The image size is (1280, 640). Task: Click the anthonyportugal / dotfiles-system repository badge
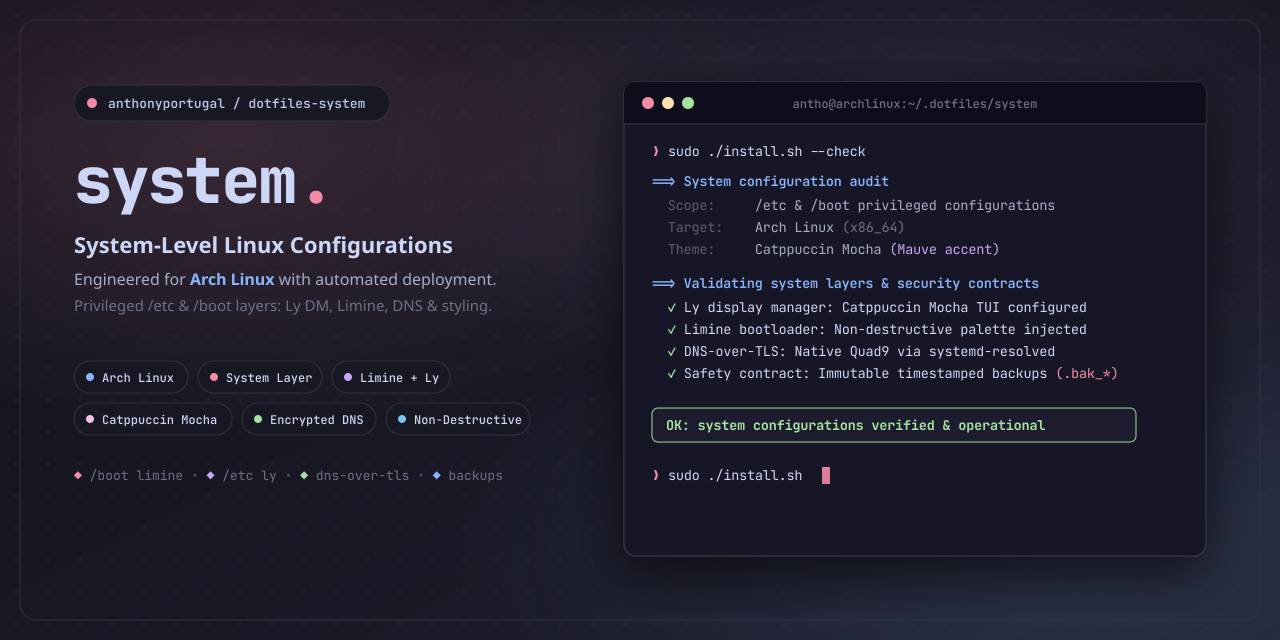click(232, 103)
